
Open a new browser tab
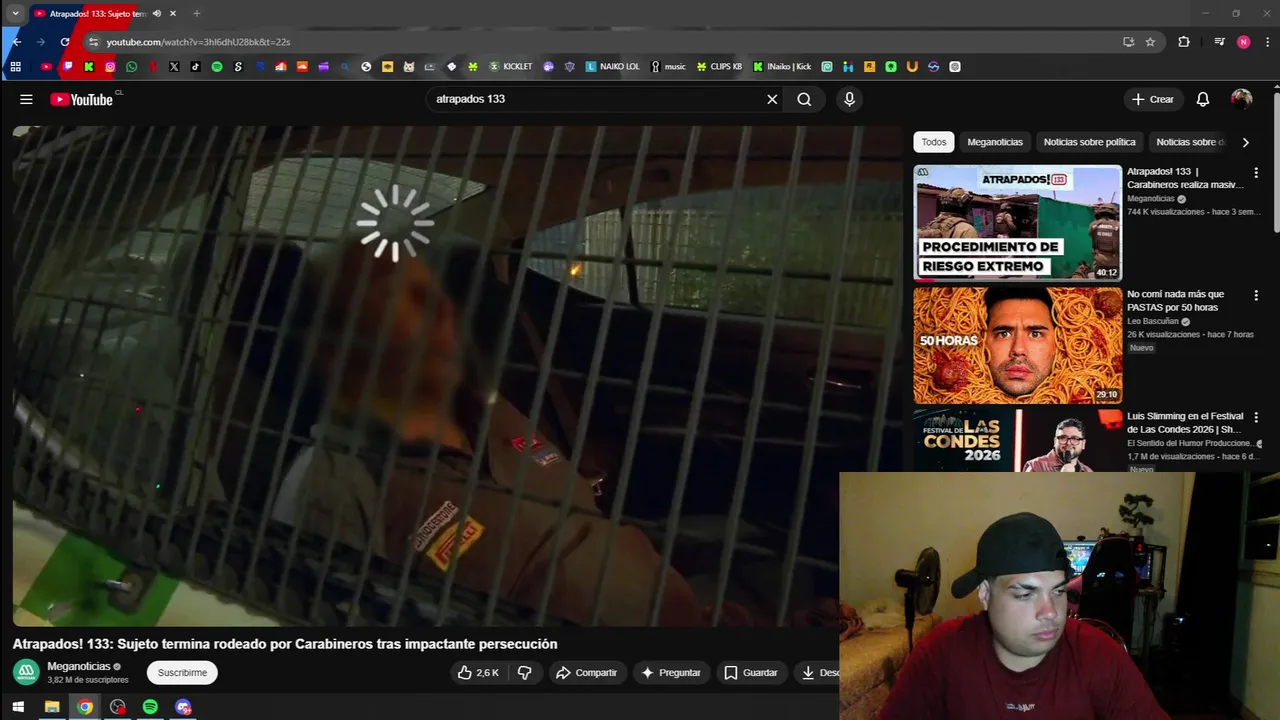[196, 14]
